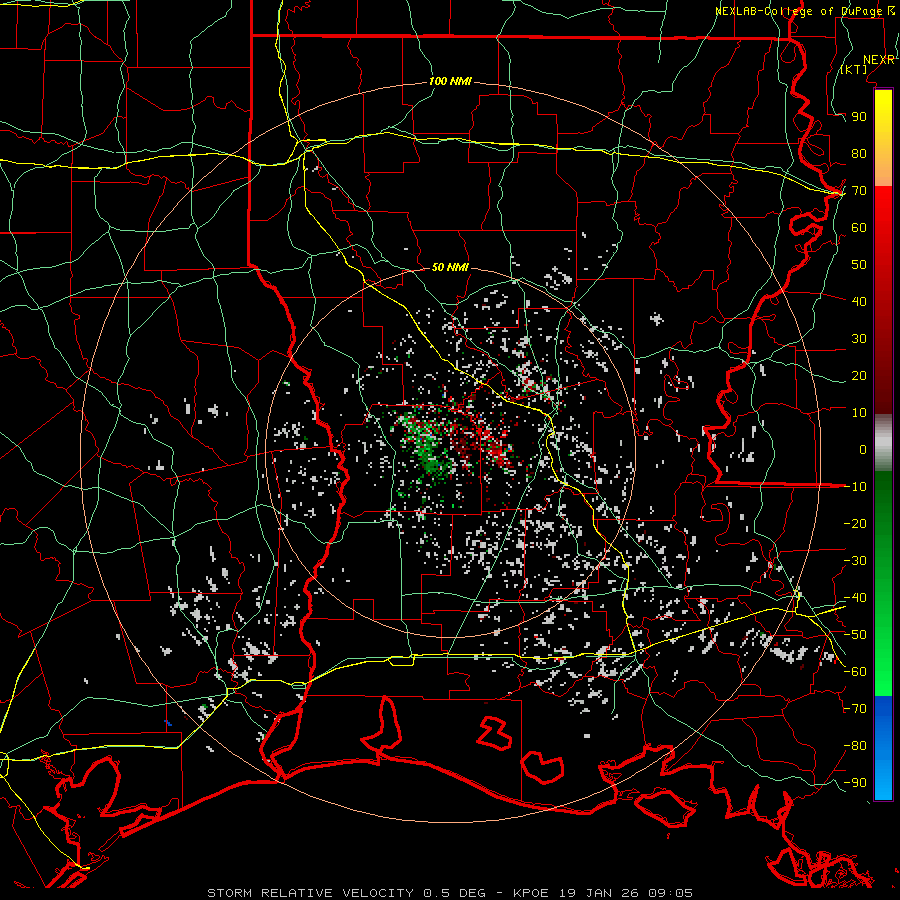Click the '-20' label on the velocity scale
The image size is (900, 900).
point(855,523)
